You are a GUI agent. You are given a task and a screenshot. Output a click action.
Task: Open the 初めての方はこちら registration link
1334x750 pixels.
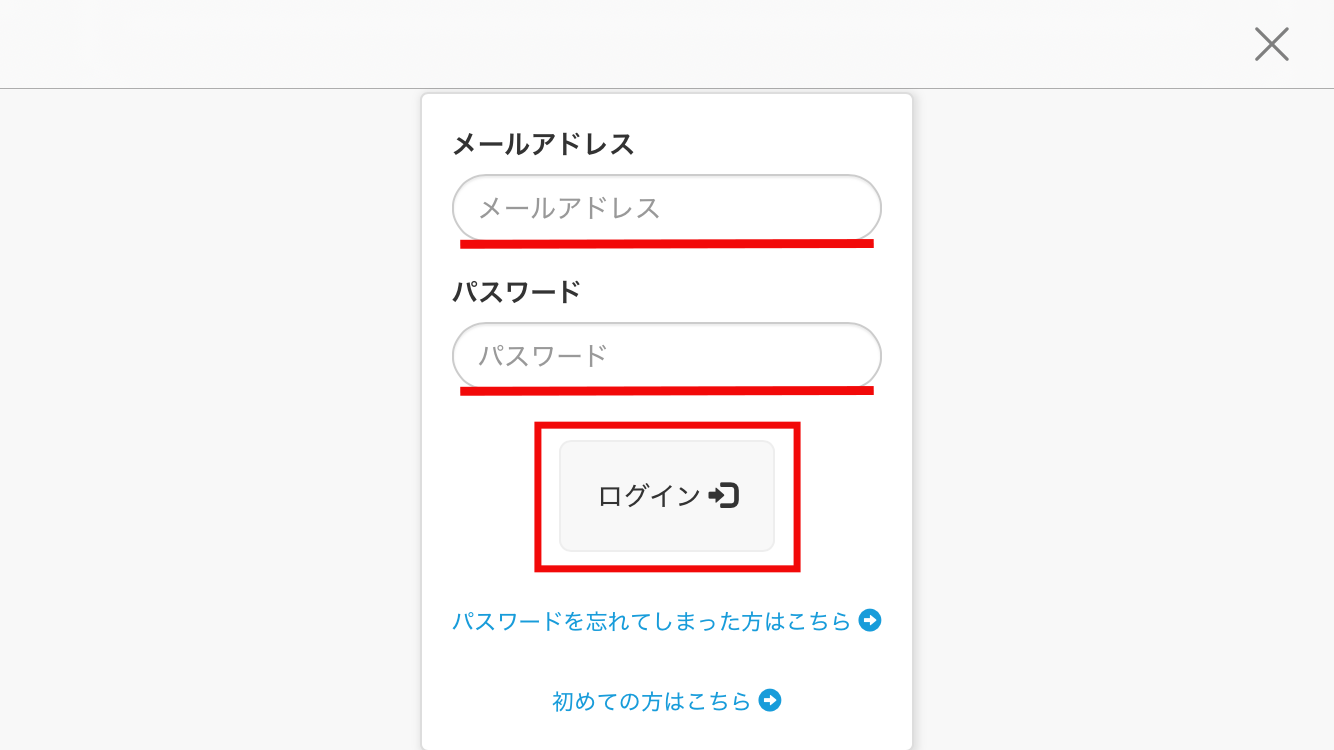pyautogui.click(x=650, y=701)
